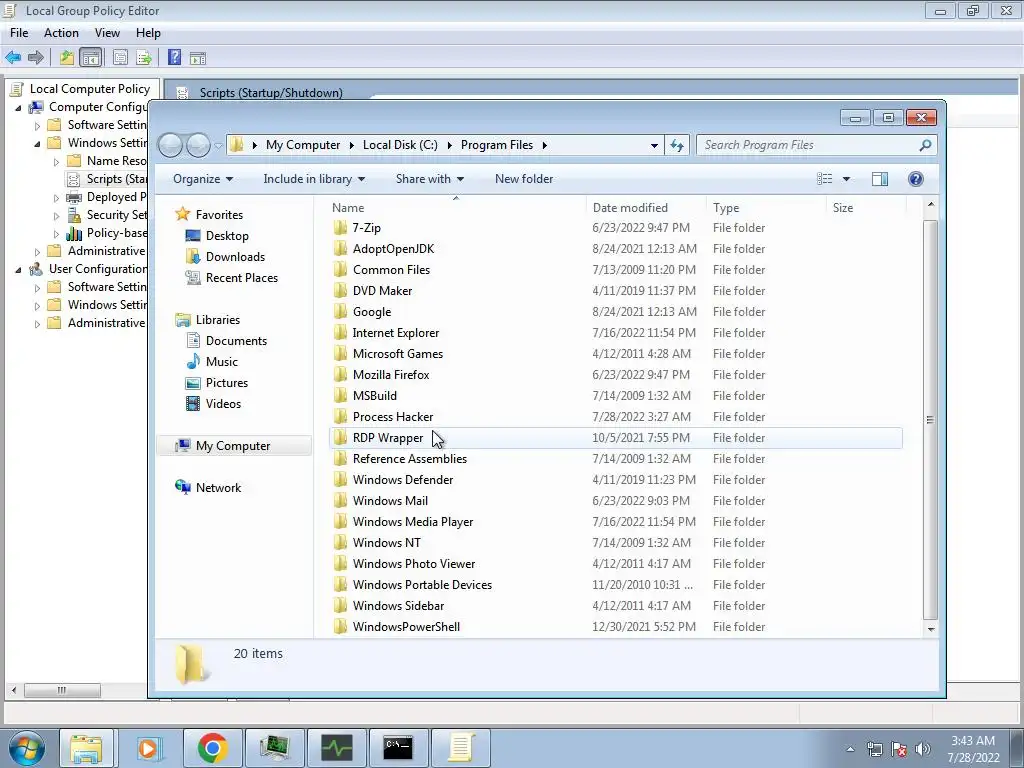This screenshot has height=768, width=1024.
Task: Click the volume speaker tray icon
Action: [x=923, y=749]
